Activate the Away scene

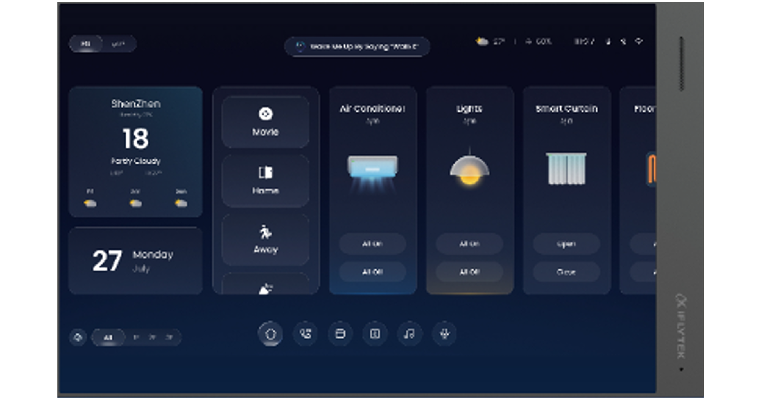point(265,239)
